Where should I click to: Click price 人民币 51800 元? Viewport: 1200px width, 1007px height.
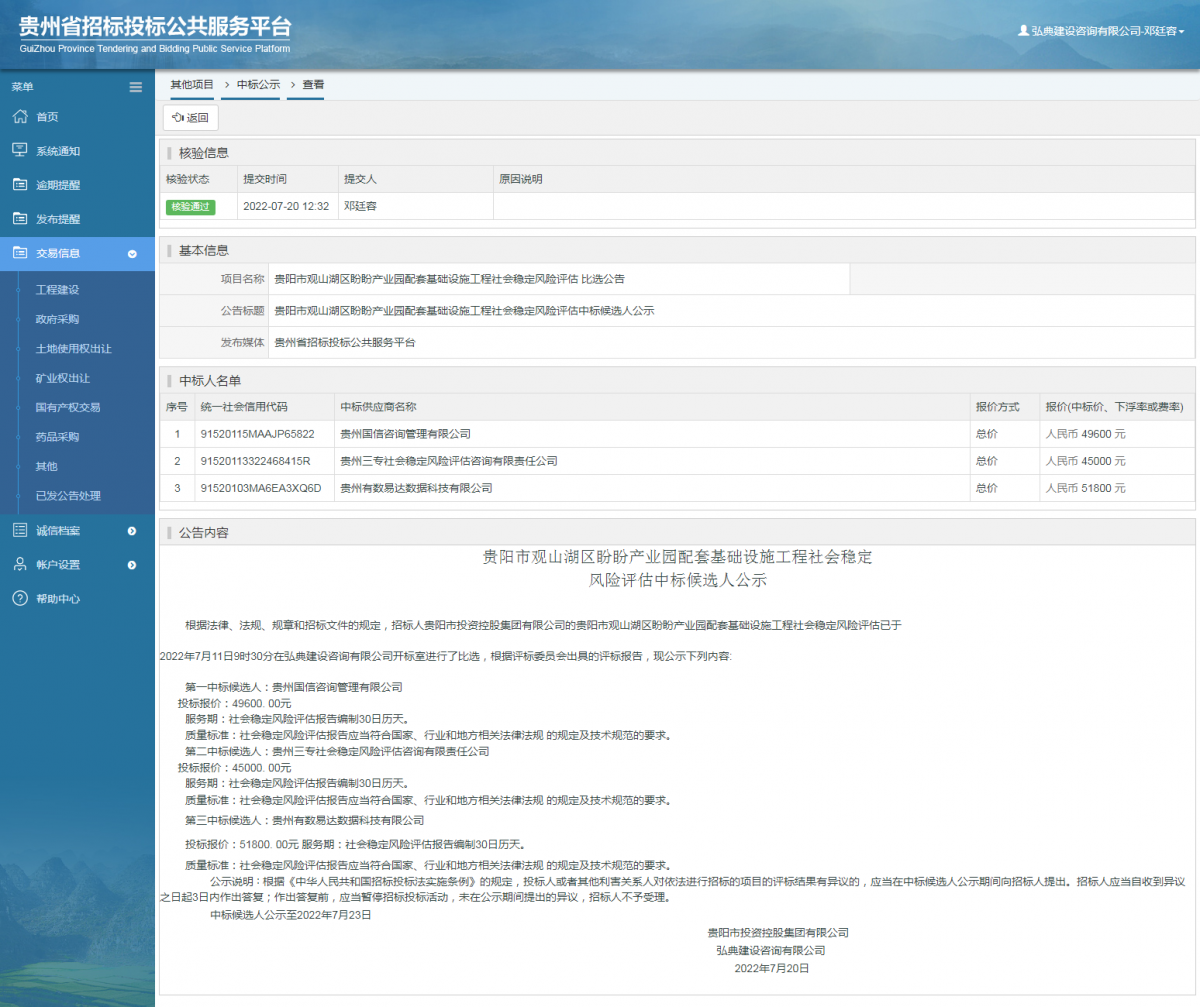click(1085, 488)
